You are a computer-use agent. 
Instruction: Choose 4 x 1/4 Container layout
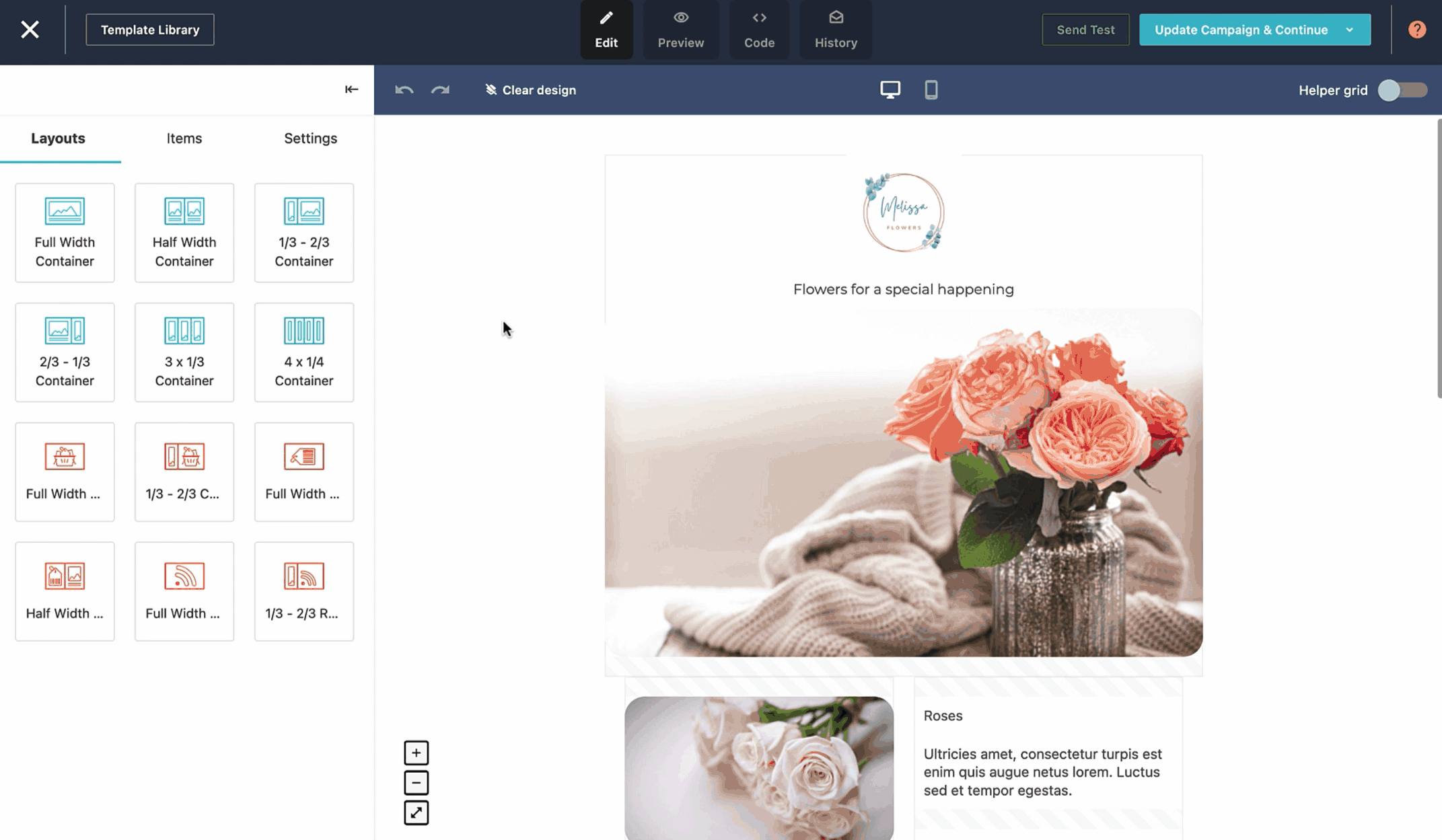click(x=304, y=352)
